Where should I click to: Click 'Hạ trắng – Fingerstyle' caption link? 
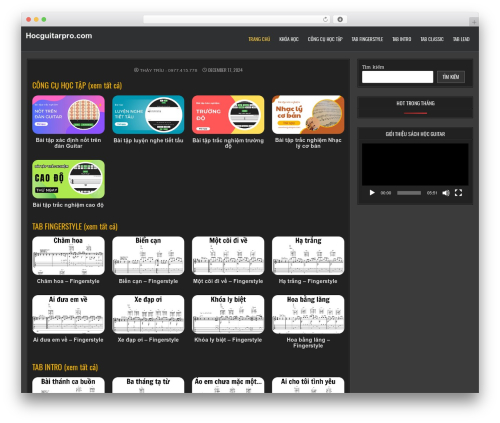[x=308, y=281]
